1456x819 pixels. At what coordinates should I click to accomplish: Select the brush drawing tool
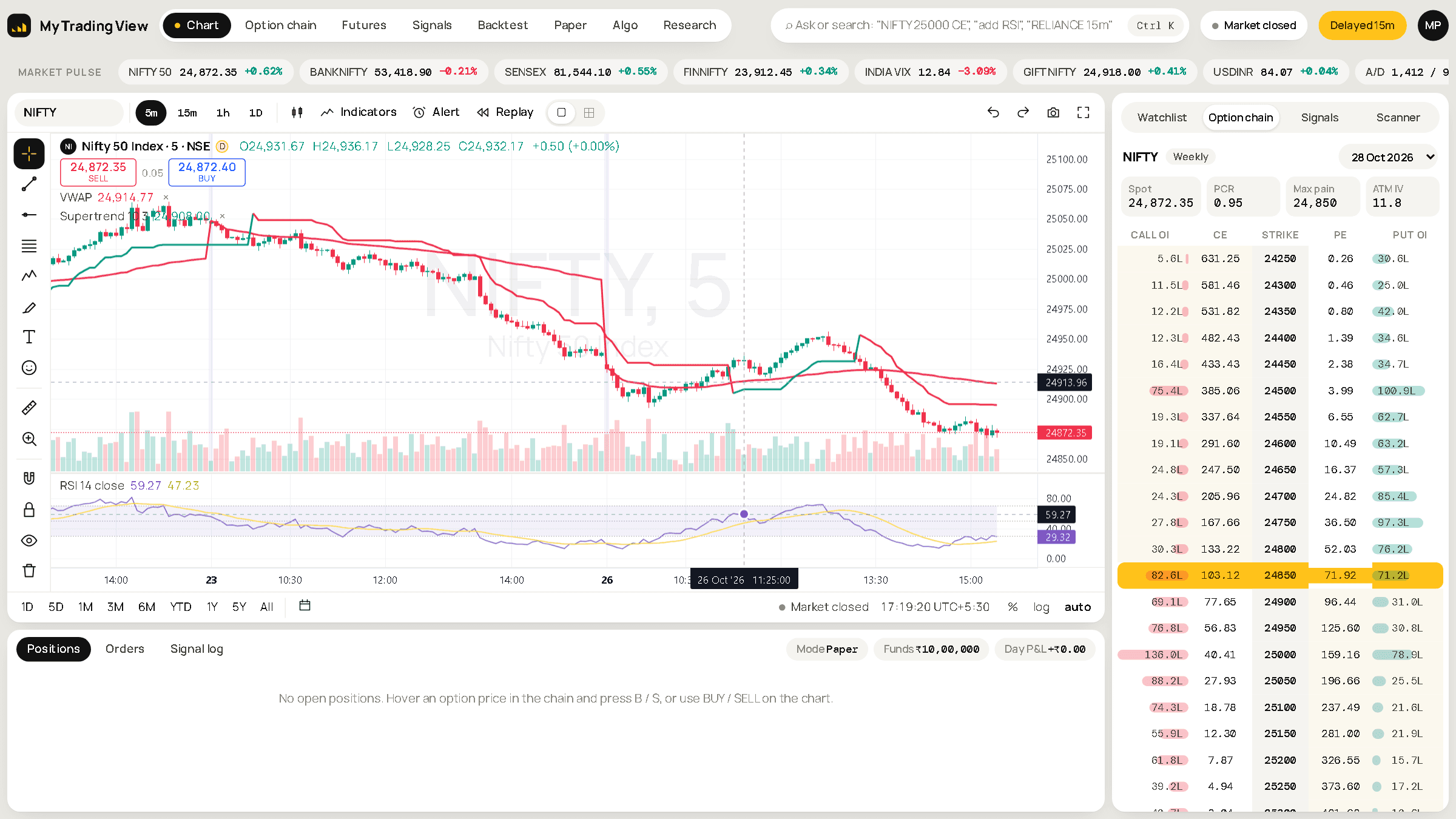click(29, 308)
